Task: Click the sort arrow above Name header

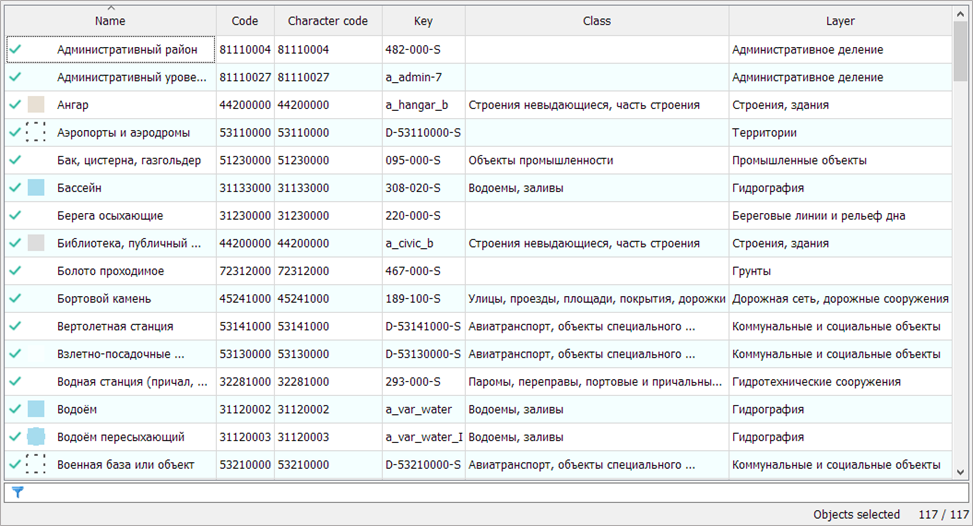Action: coord(110,8)
